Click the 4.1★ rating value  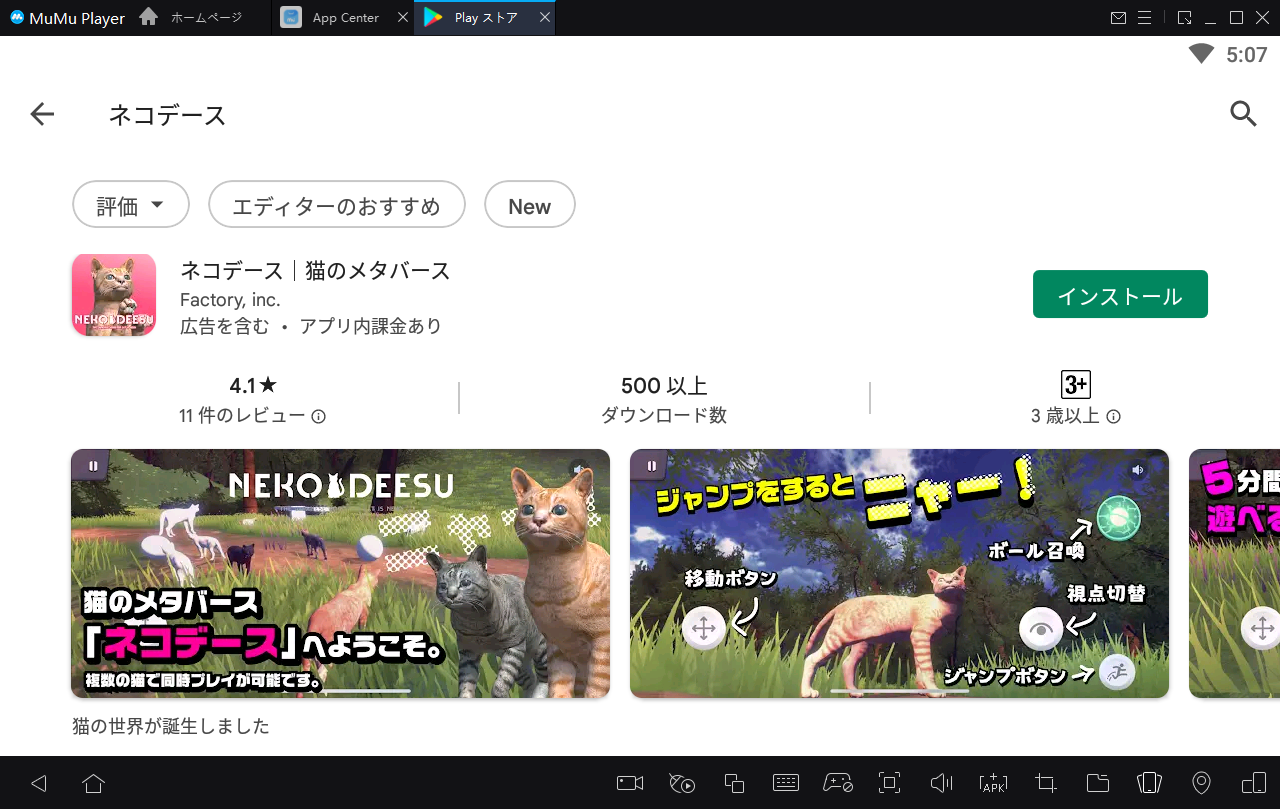tap(253, 385)
